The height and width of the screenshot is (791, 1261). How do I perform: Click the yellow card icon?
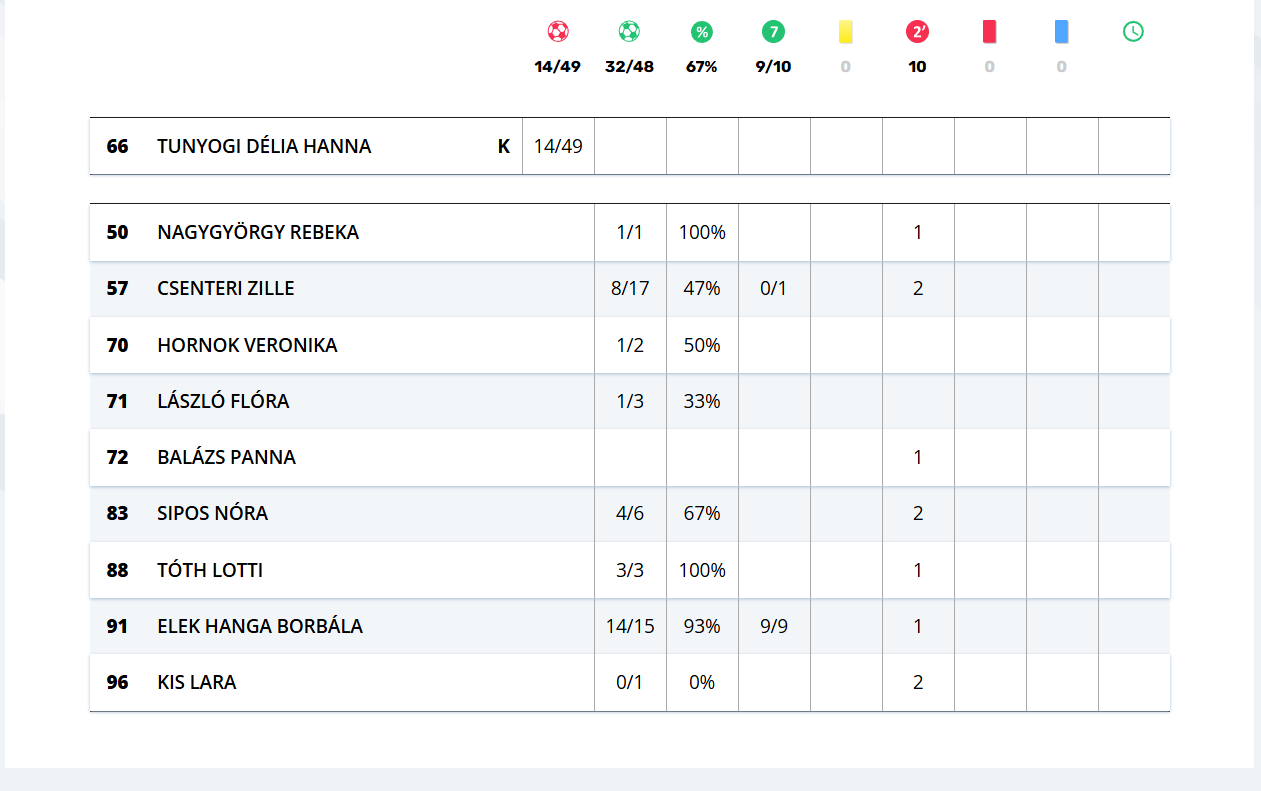click(x=846, y=32)
